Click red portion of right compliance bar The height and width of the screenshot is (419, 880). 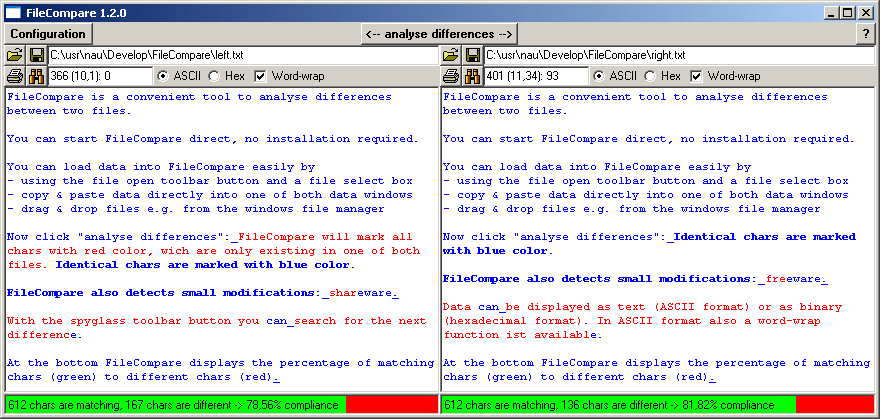click(835, 405)
